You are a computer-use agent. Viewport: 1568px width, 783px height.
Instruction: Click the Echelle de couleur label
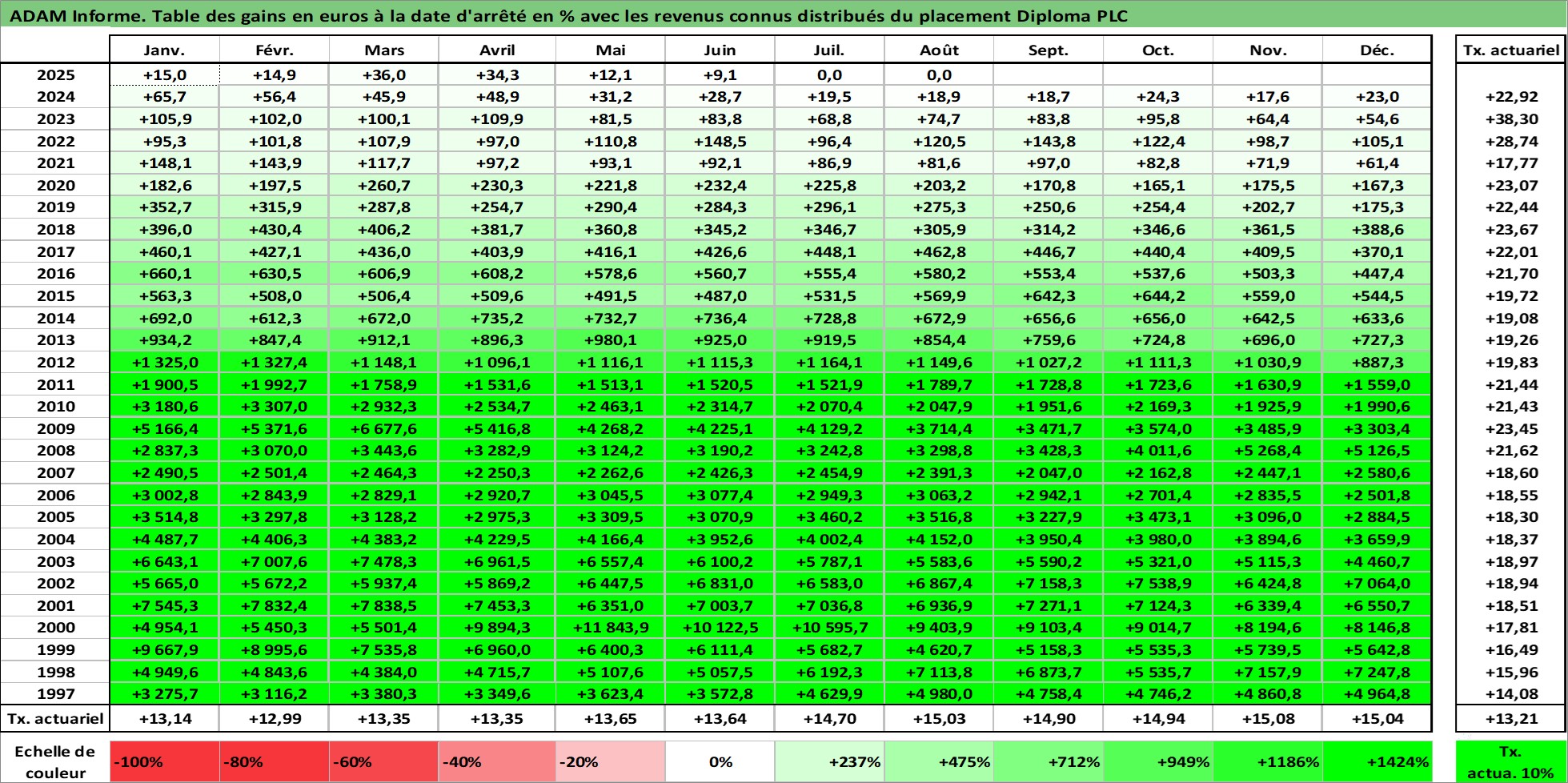click(55, 762)
